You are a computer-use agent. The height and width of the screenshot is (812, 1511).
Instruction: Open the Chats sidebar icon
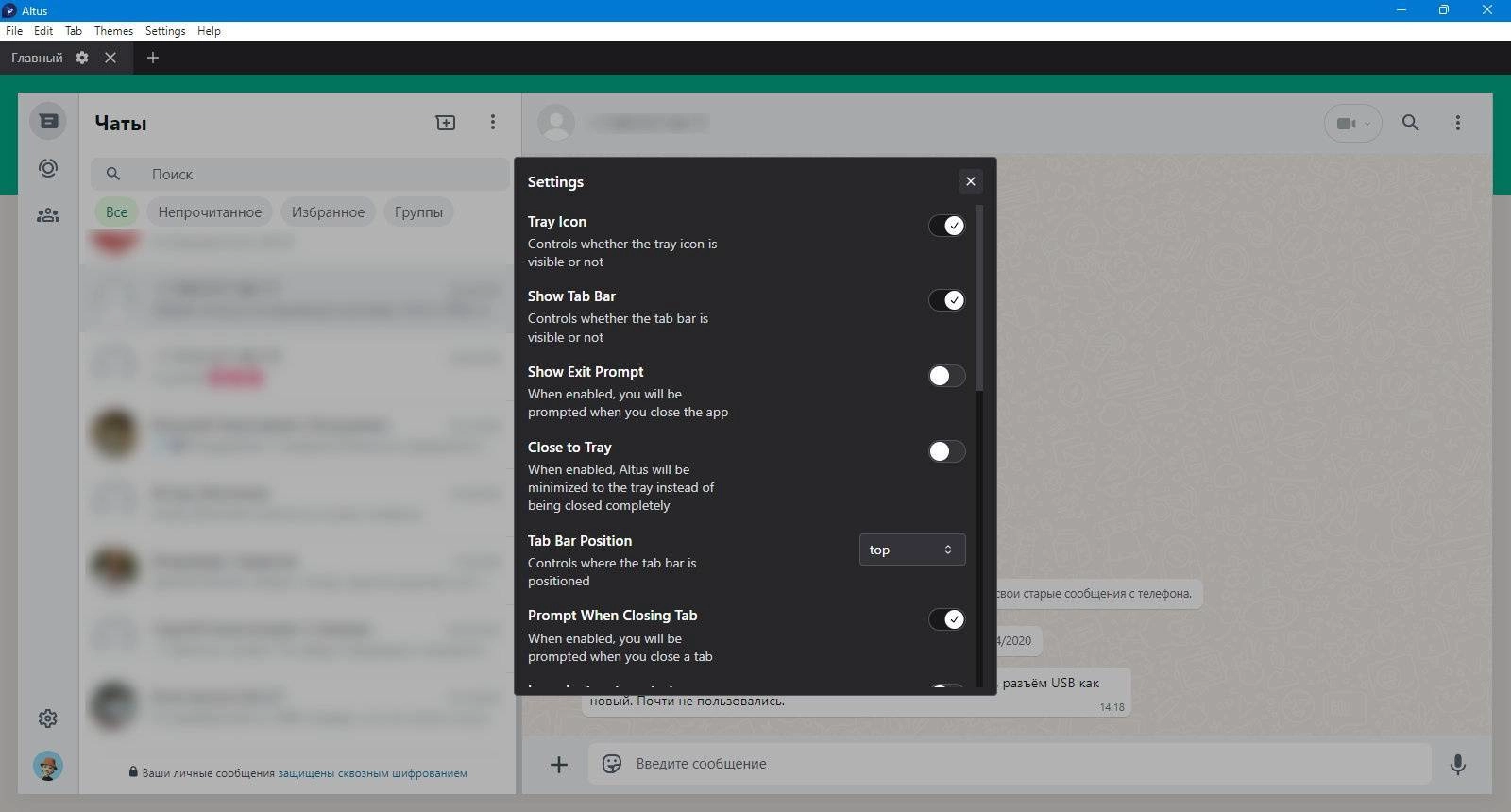coord(48,121)
